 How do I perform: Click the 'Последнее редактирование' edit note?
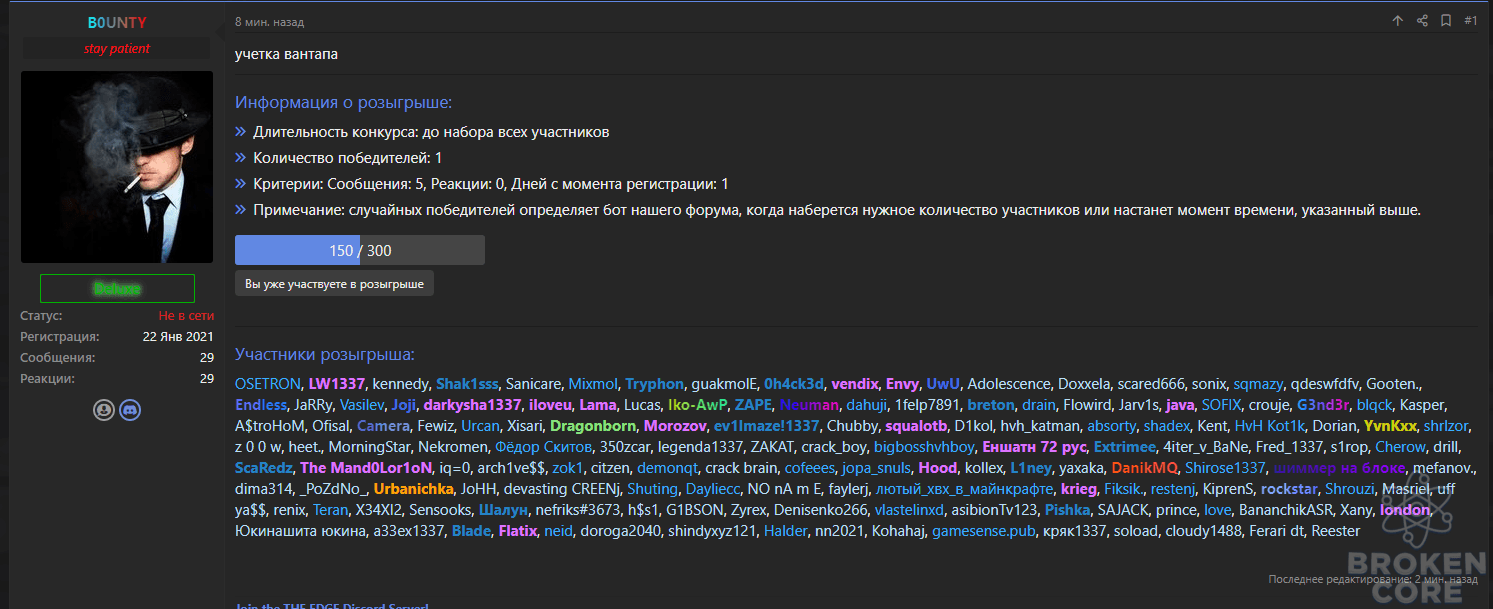pos(1372,579)
